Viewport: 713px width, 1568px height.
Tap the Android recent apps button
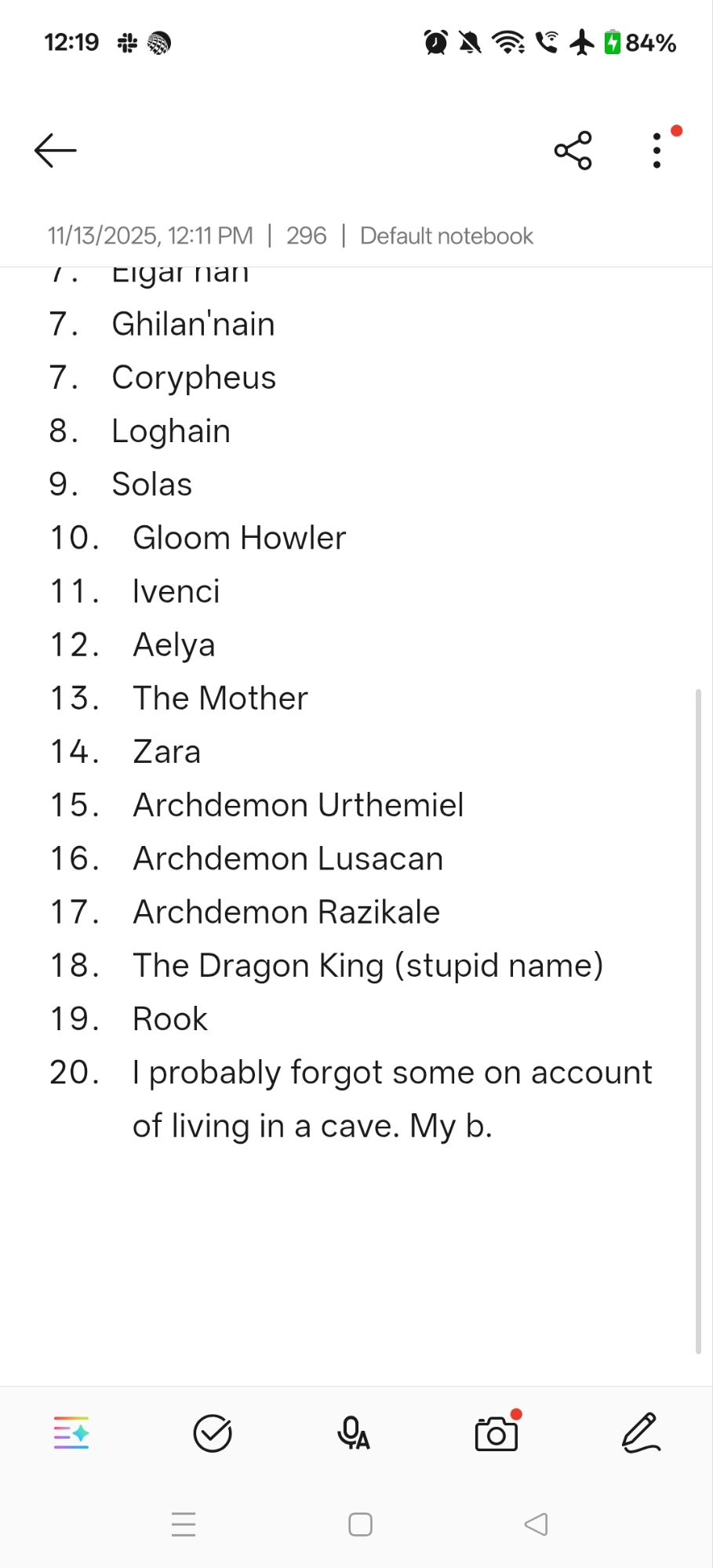point(184,1524)
